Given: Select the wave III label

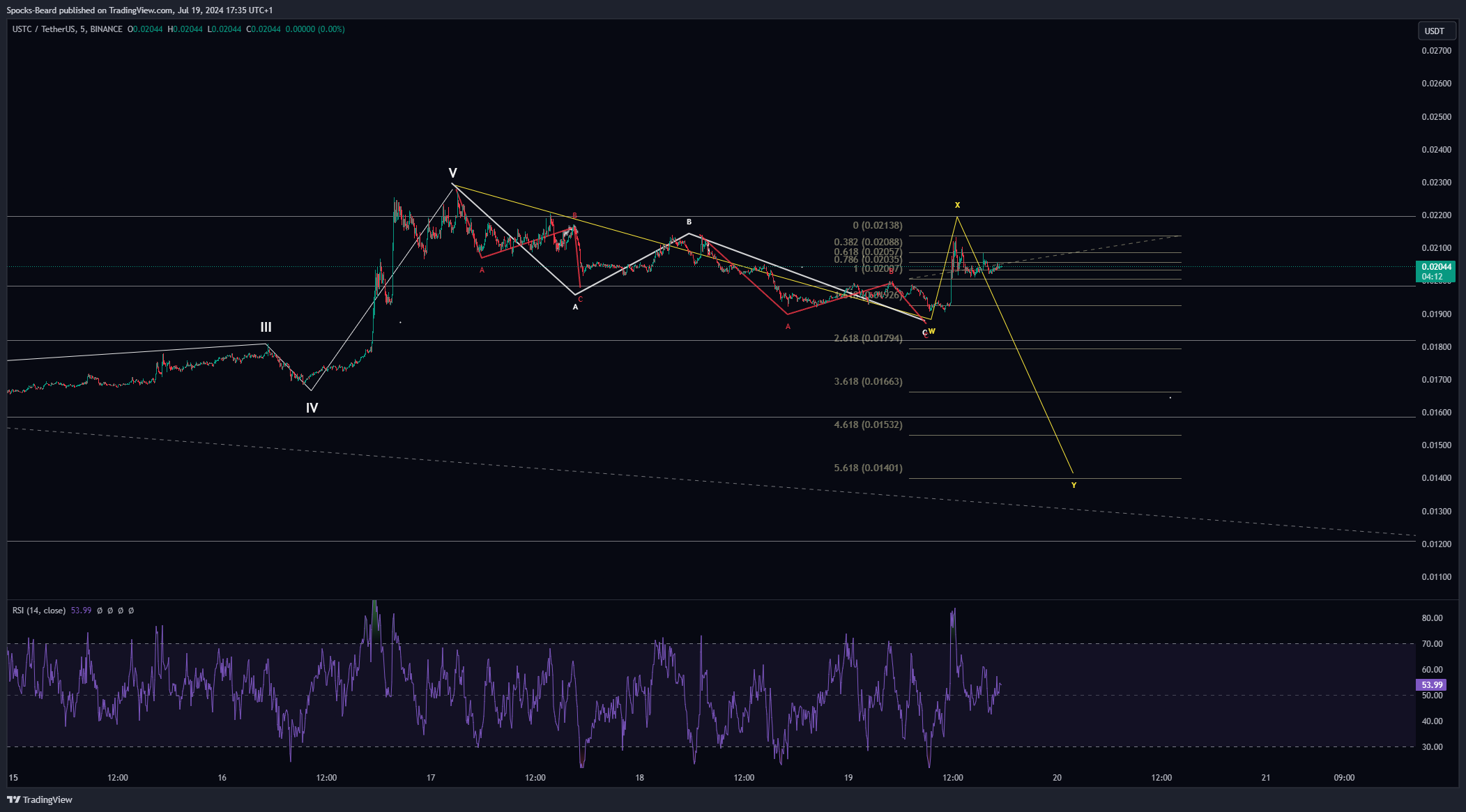Looking at the screenshot, I should 266,327.
